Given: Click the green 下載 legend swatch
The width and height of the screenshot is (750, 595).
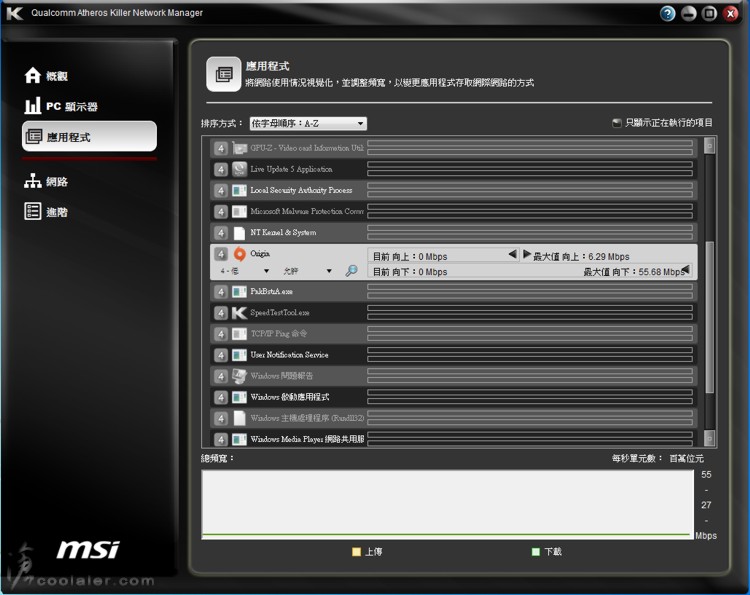Looking at the screenshot, I should pos(536,552).
